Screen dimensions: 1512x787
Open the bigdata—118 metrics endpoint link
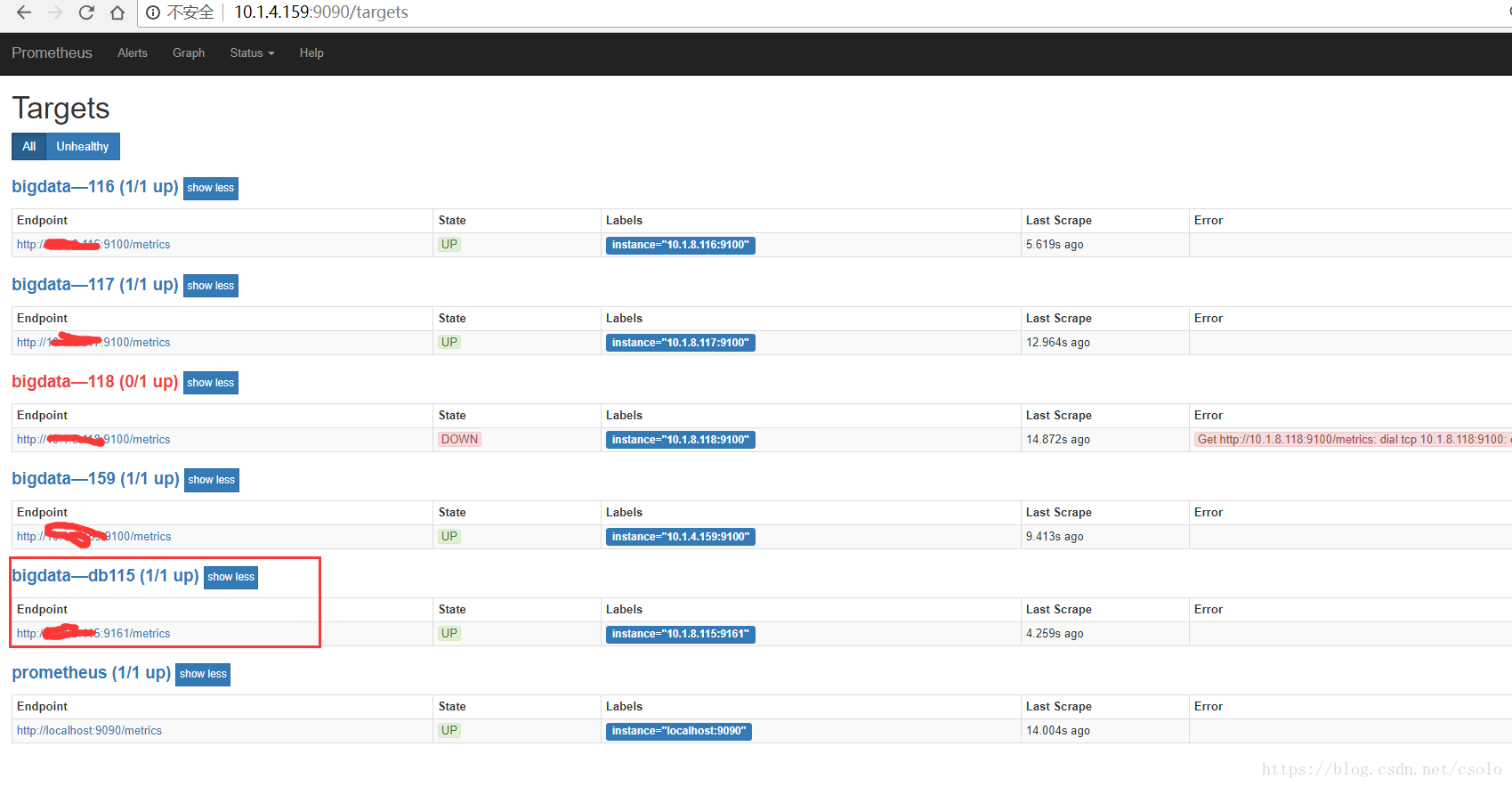(93, 440)
